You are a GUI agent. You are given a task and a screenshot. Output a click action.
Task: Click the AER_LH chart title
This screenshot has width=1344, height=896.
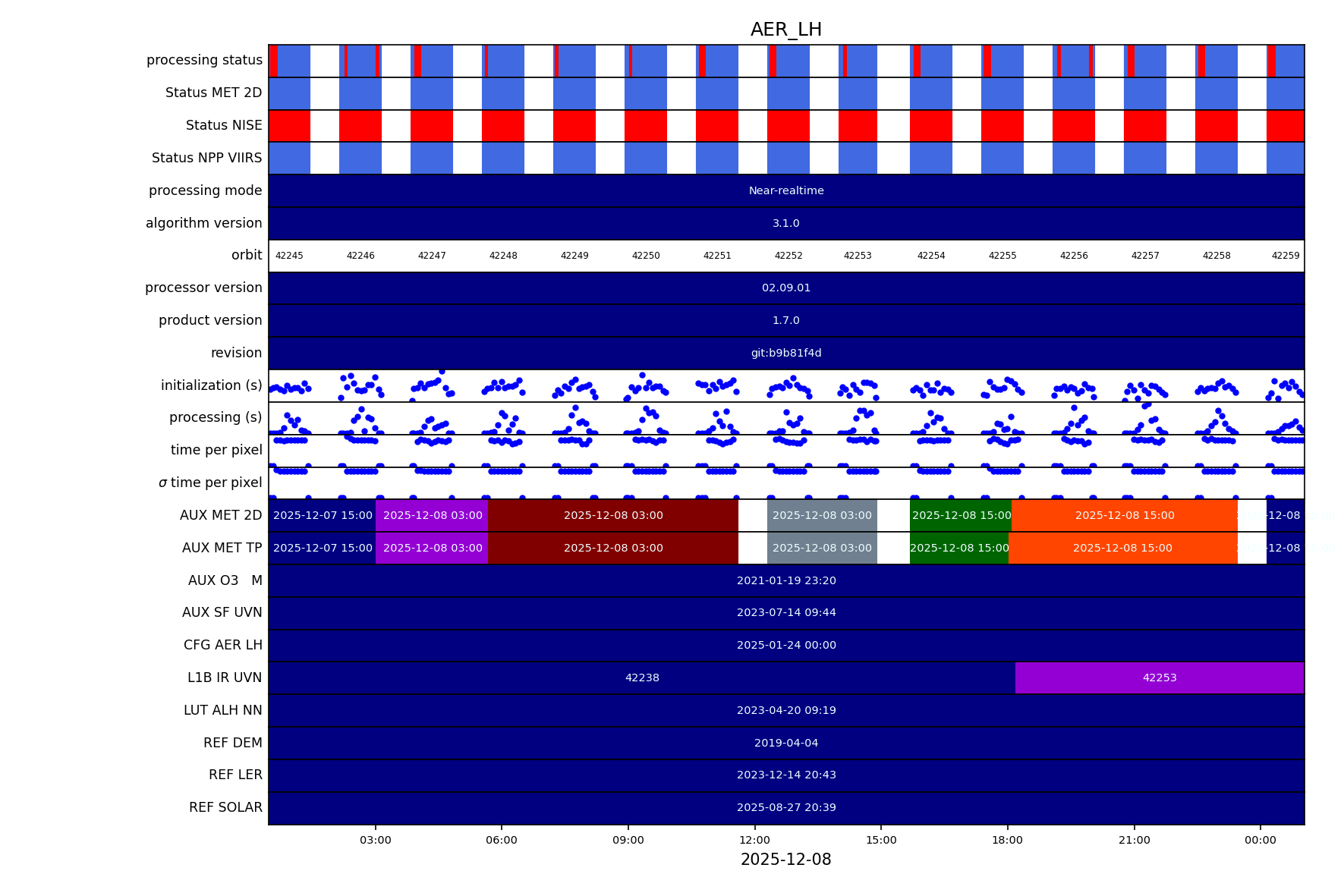(x=785, y=30)
